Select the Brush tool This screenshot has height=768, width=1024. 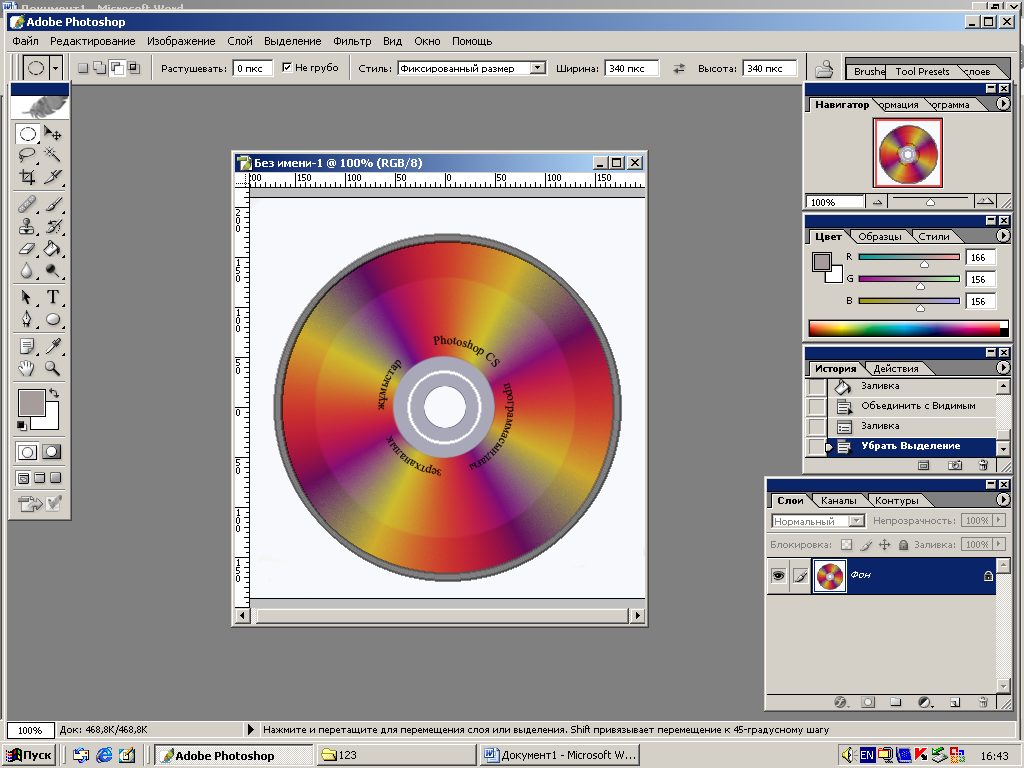pyautogui.click(x=52, y=204)
